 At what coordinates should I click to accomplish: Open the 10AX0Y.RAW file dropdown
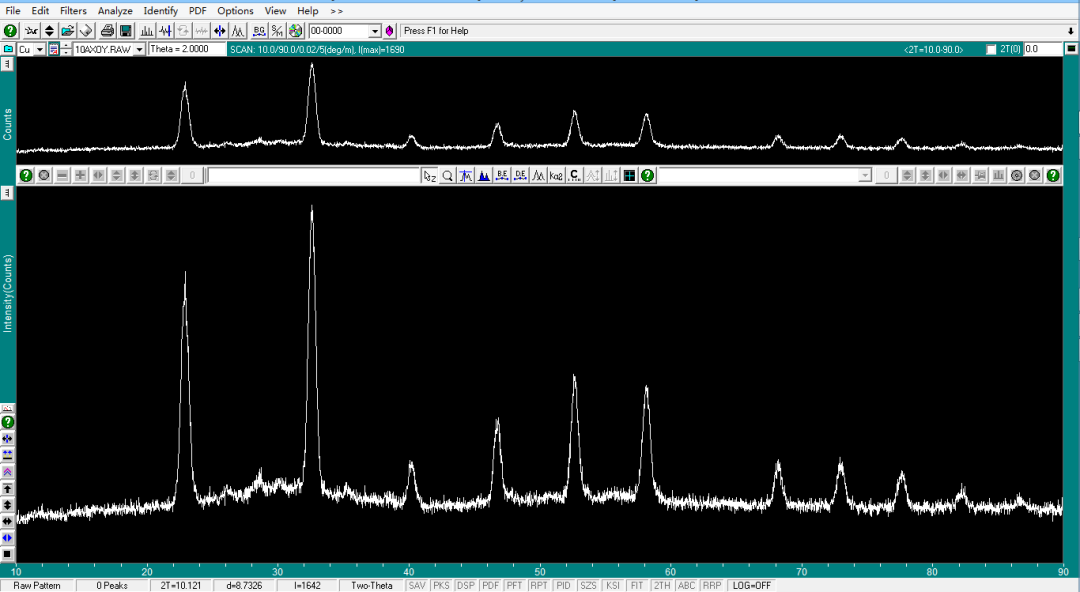click(139, 49)
